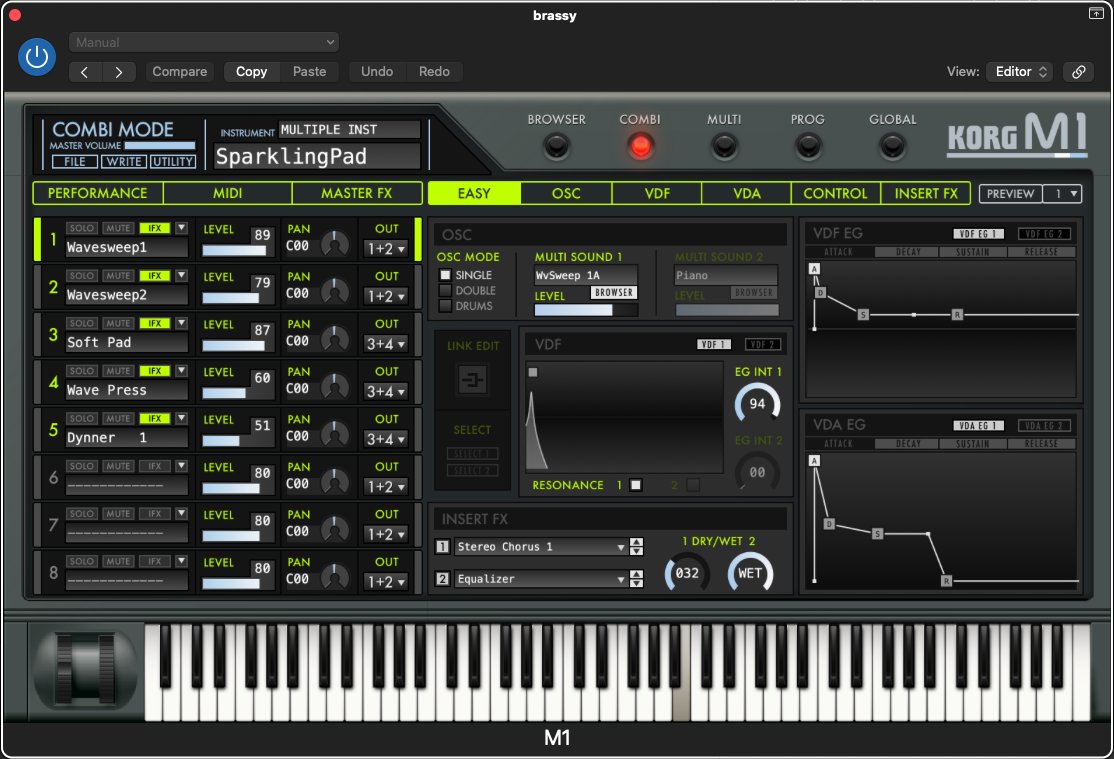The height and width of the screenshot is (759, 1114).
Task: Click the Master Volume slider
Action: pyautogui.click(x=160, y=146)
